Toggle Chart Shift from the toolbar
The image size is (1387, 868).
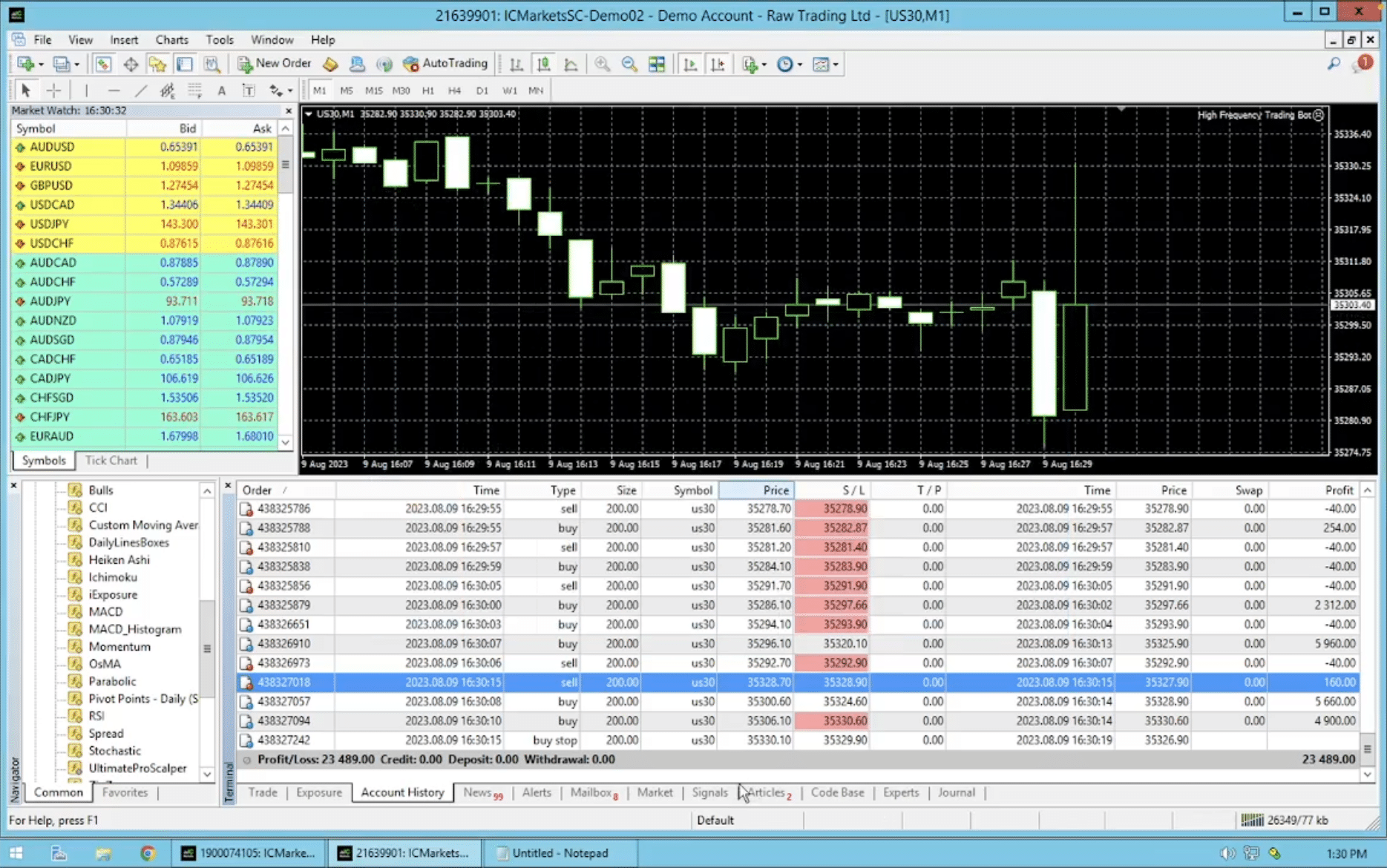pos(718,65)
